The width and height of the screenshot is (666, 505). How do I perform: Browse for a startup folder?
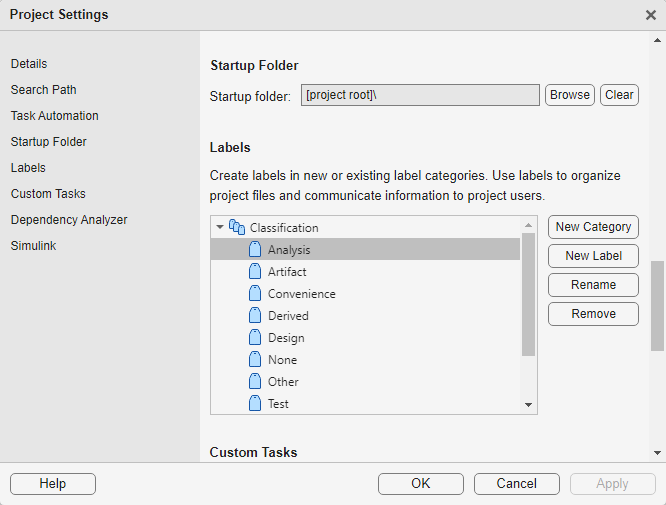pyautogui.click(x=570, y=95)
